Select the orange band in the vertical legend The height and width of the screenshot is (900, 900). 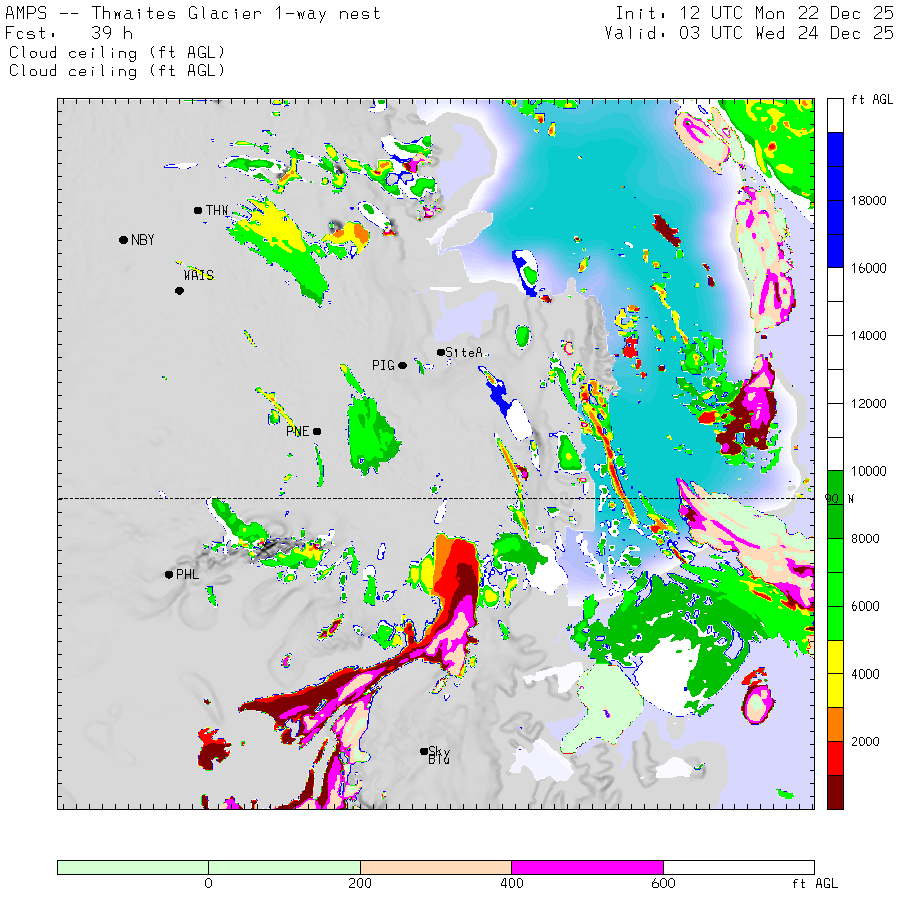[x=835, y=724]
